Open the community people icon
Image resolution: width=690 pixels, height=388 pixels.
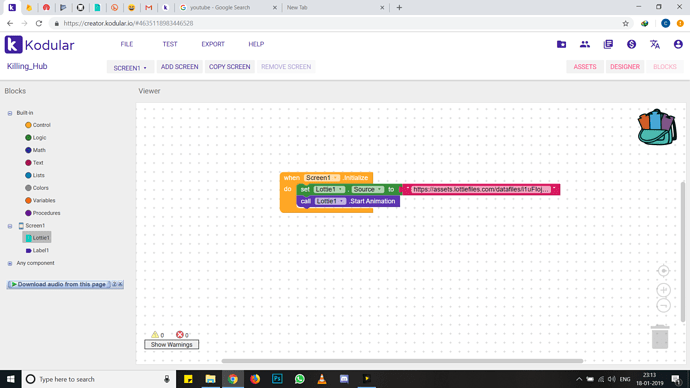point(584,44)
